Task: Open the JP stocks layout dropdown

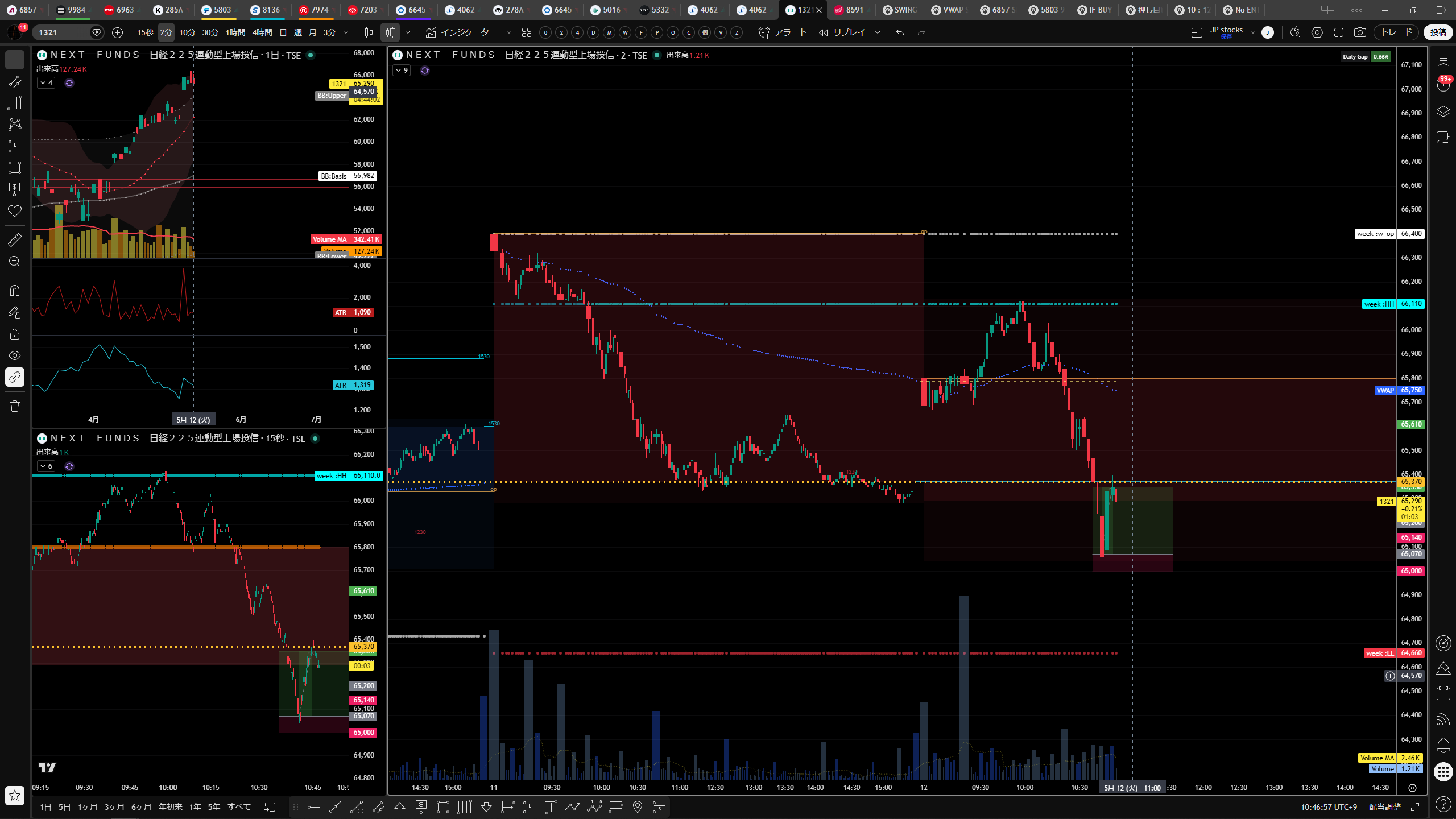Action: click(x=1253, y=32)
